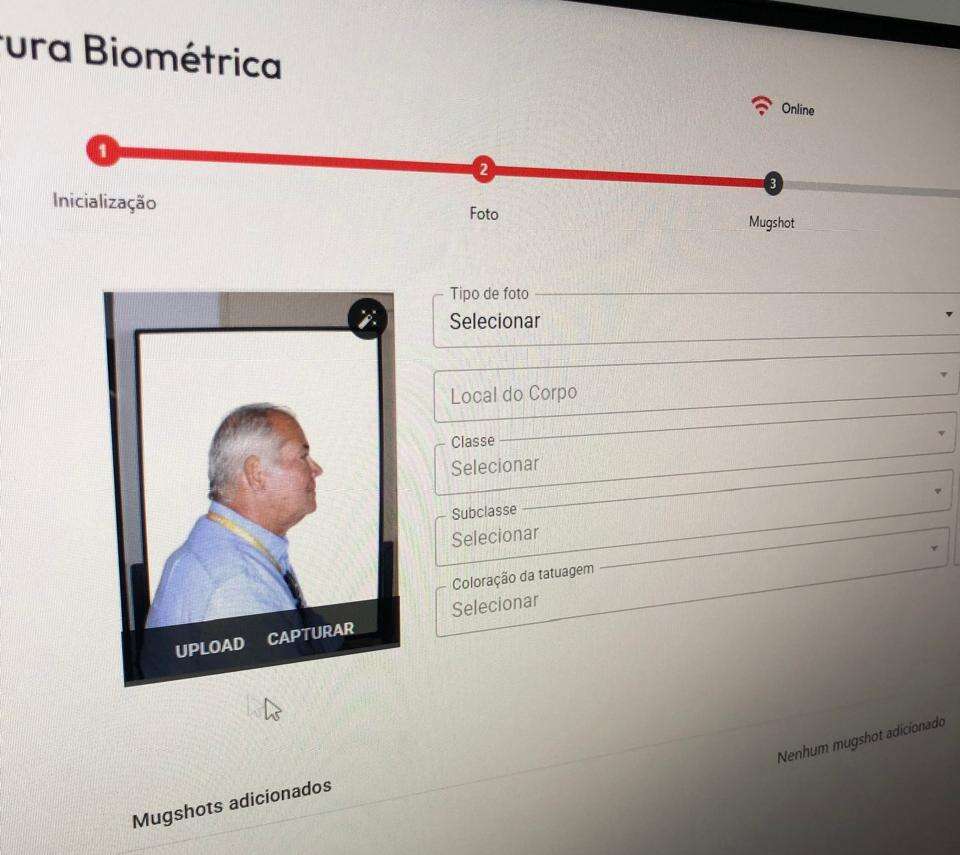Click the Foto step label
The height and width of the screenshot is (855, 960).
tap(484, 214)
